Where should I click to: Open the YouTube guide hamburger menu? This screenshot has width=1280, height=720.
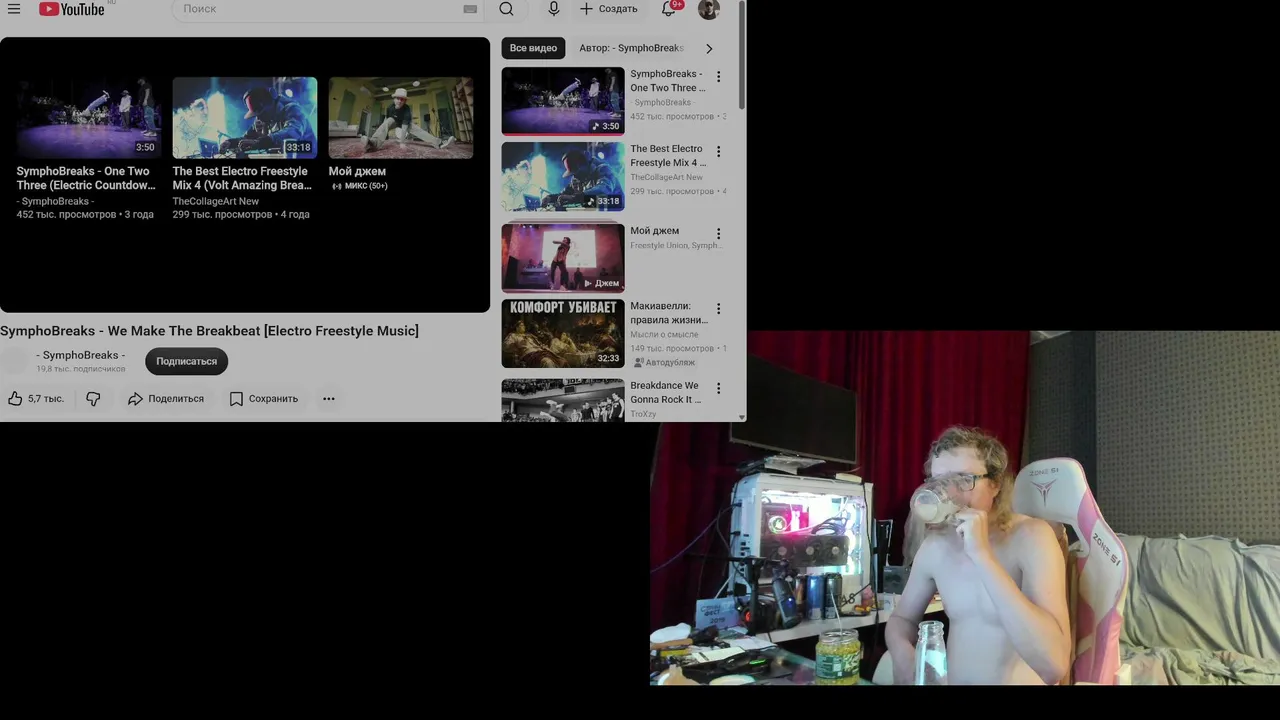14,9
